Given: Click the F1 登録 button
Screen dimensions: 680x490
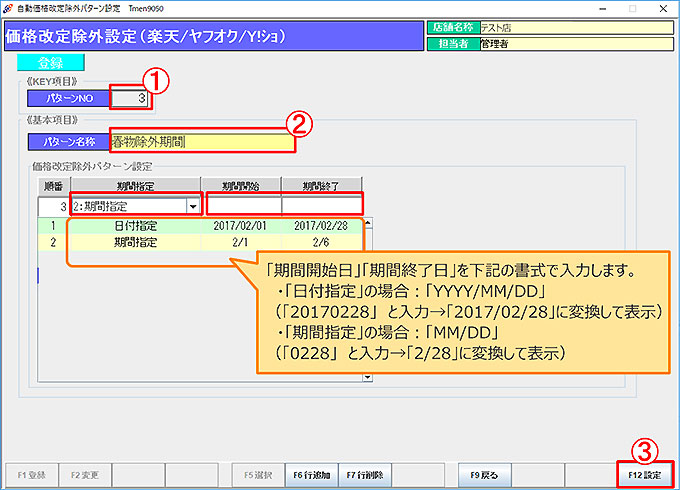Looking at the screenshot, I should pos(32,475).
